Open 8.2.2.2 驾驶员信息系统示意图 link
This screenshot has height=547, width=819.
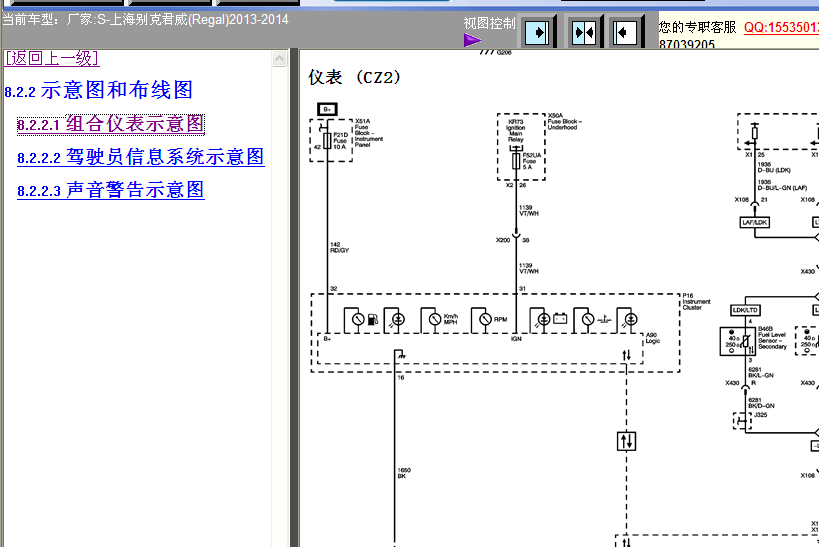(x=140, y=157)
